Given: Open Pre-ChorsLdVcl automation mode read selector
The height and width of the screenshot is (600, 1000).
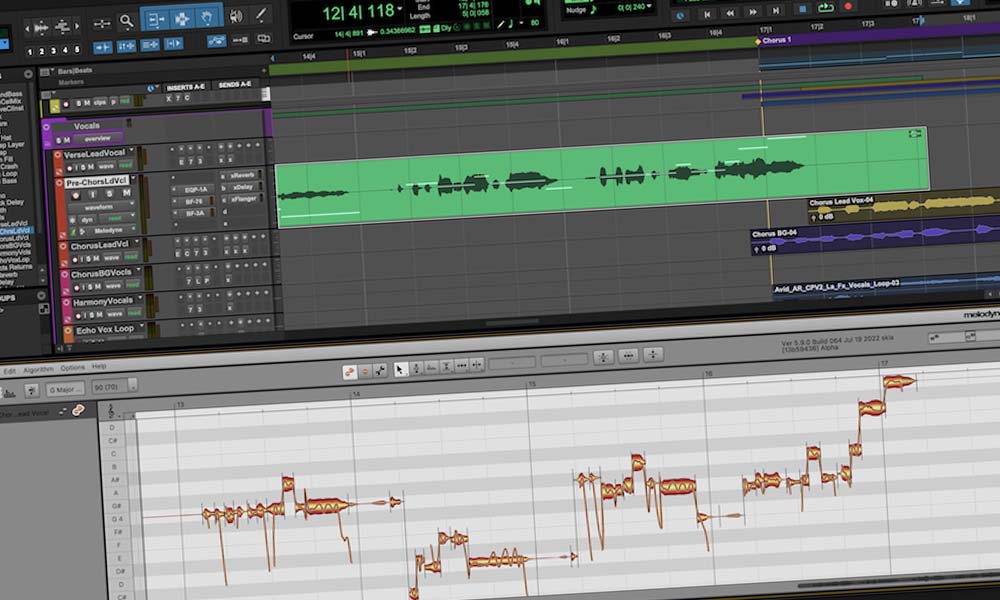Looking at the screenshot, I should pos(116,218).
